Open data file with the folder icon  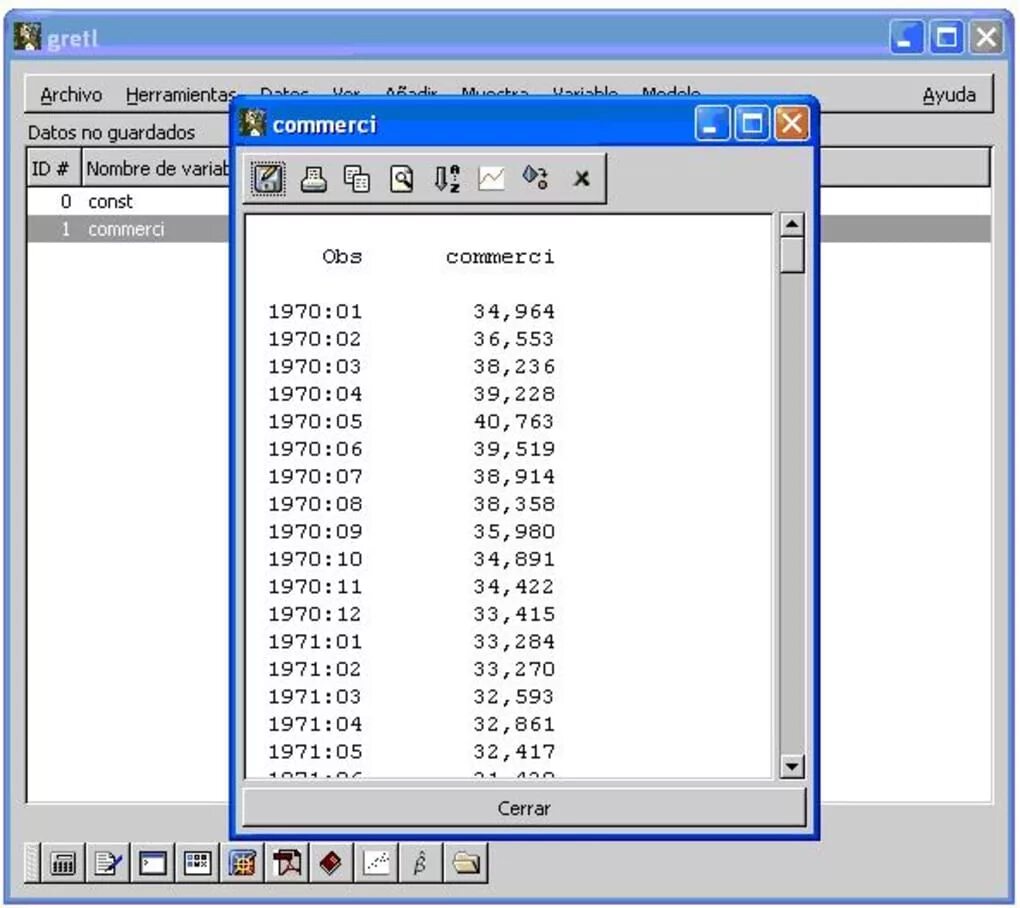point(466,864)
